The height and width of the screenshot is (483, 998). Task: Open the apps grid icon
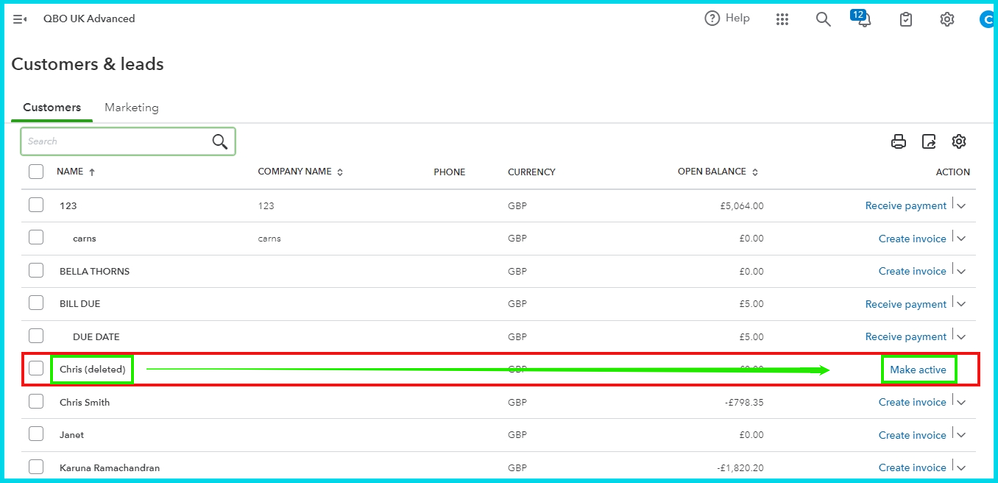tap(782, 19)
